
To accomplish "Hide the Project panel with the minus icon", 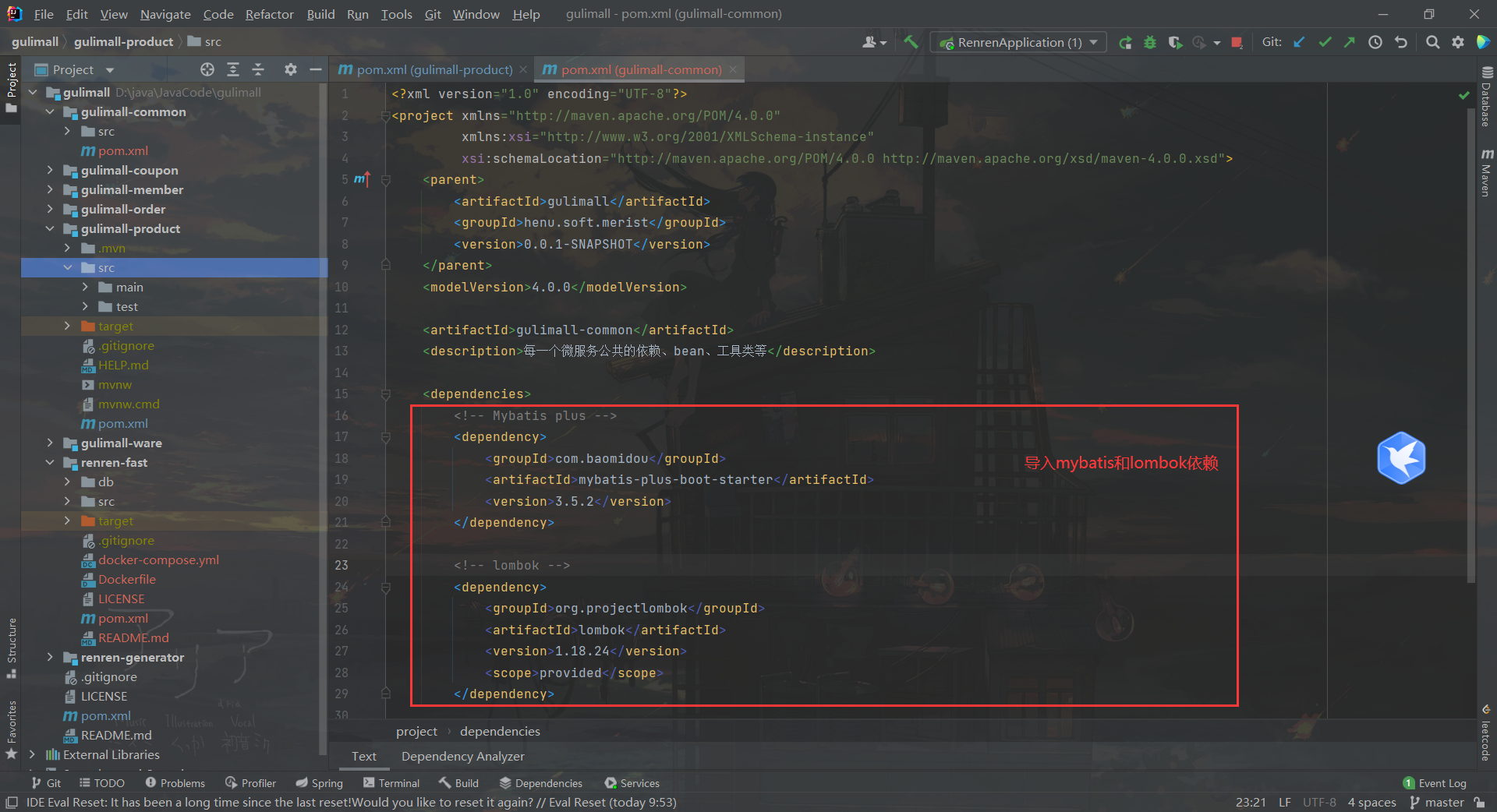I will coord(316,69).
